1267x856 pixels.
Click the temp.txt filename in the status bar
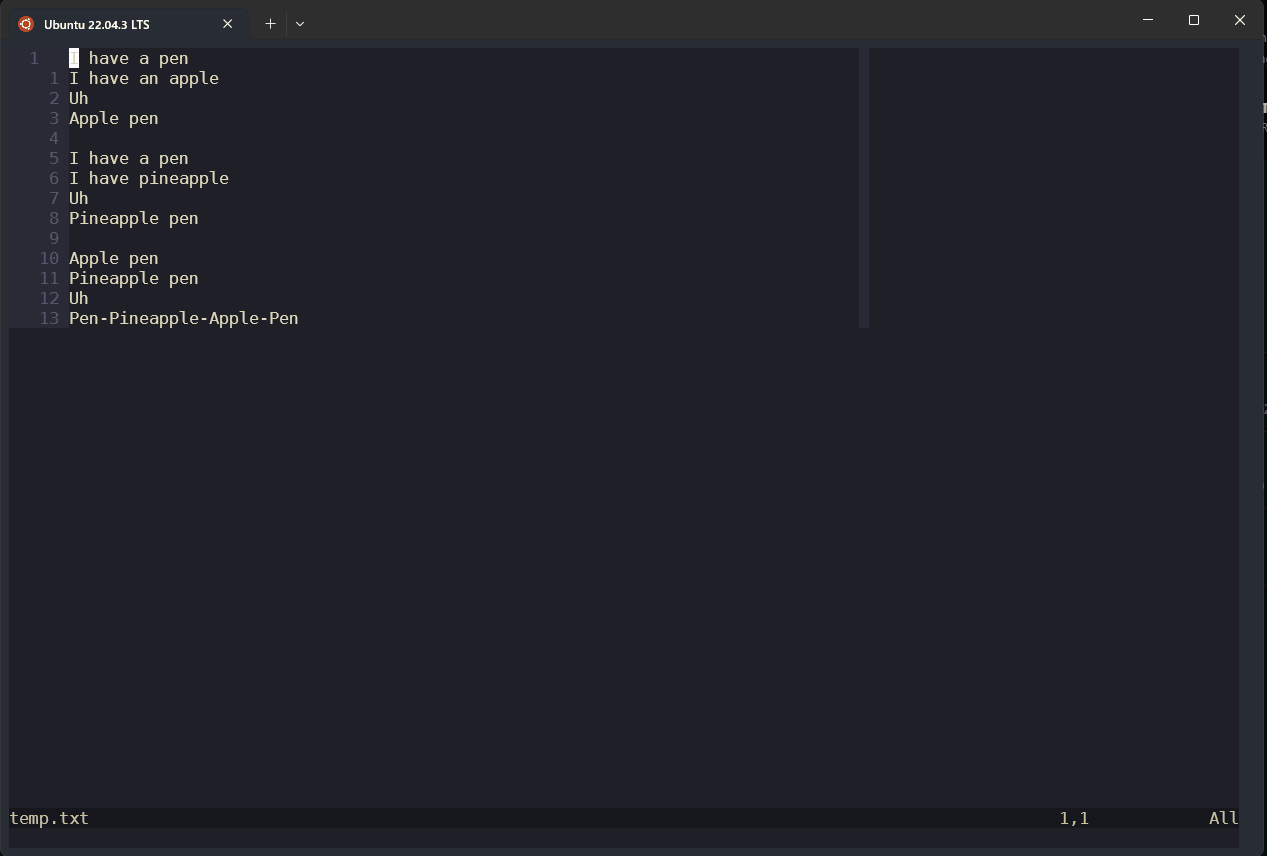[x=48, y=818]
